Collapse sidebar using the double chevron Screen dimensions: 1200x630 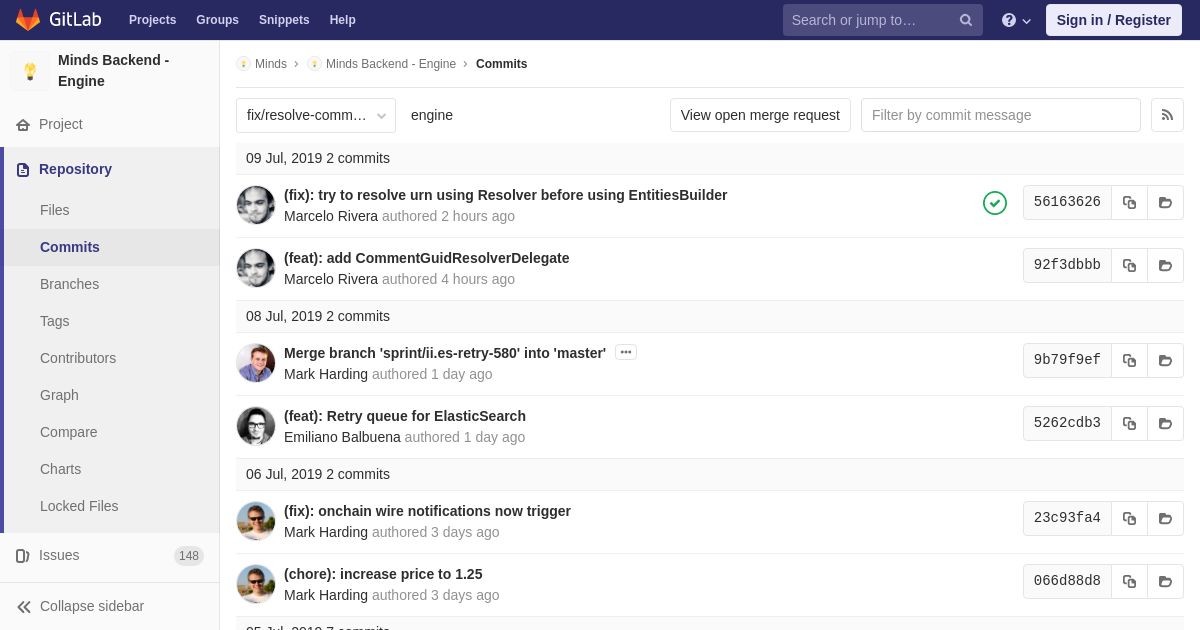[24, 607]
